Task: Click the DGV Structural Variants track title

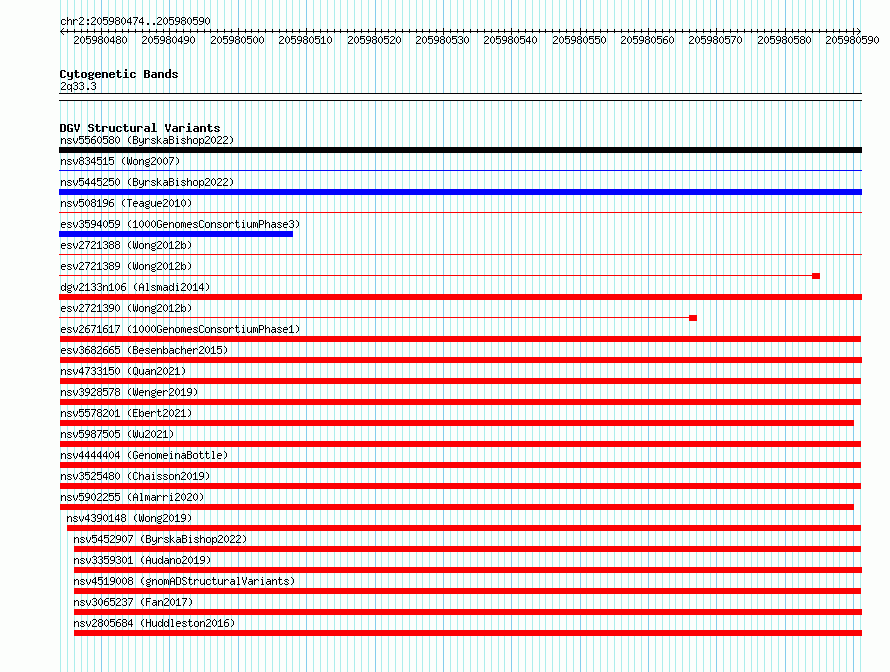Action: 140,128
